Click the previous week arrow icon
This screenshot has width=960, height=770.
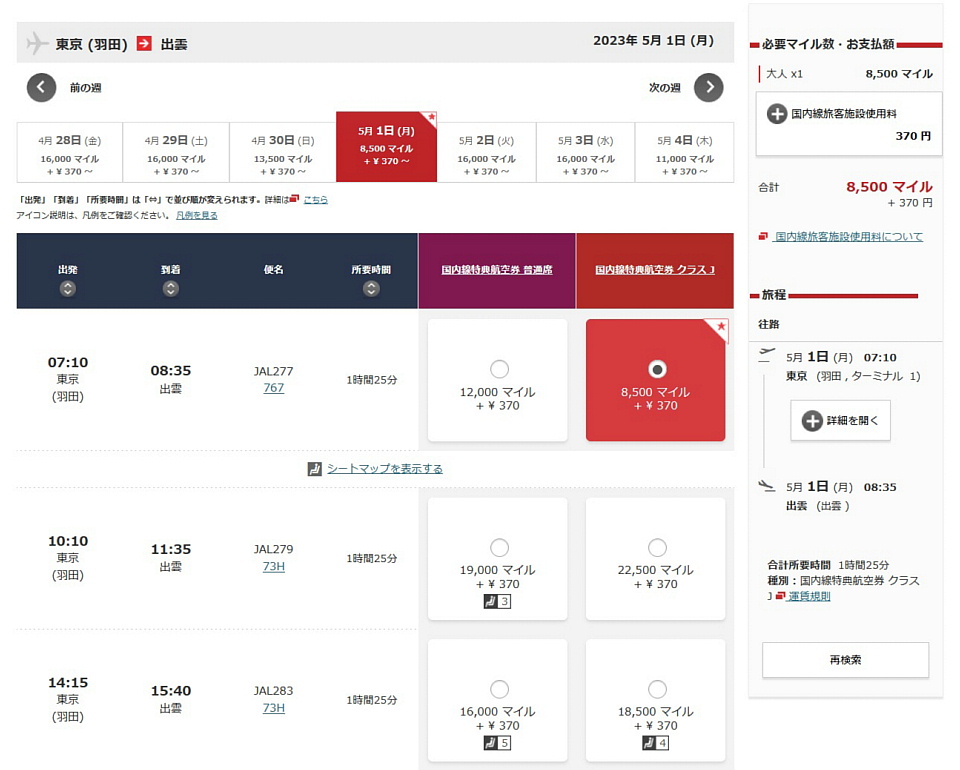[x=41, y=88]
